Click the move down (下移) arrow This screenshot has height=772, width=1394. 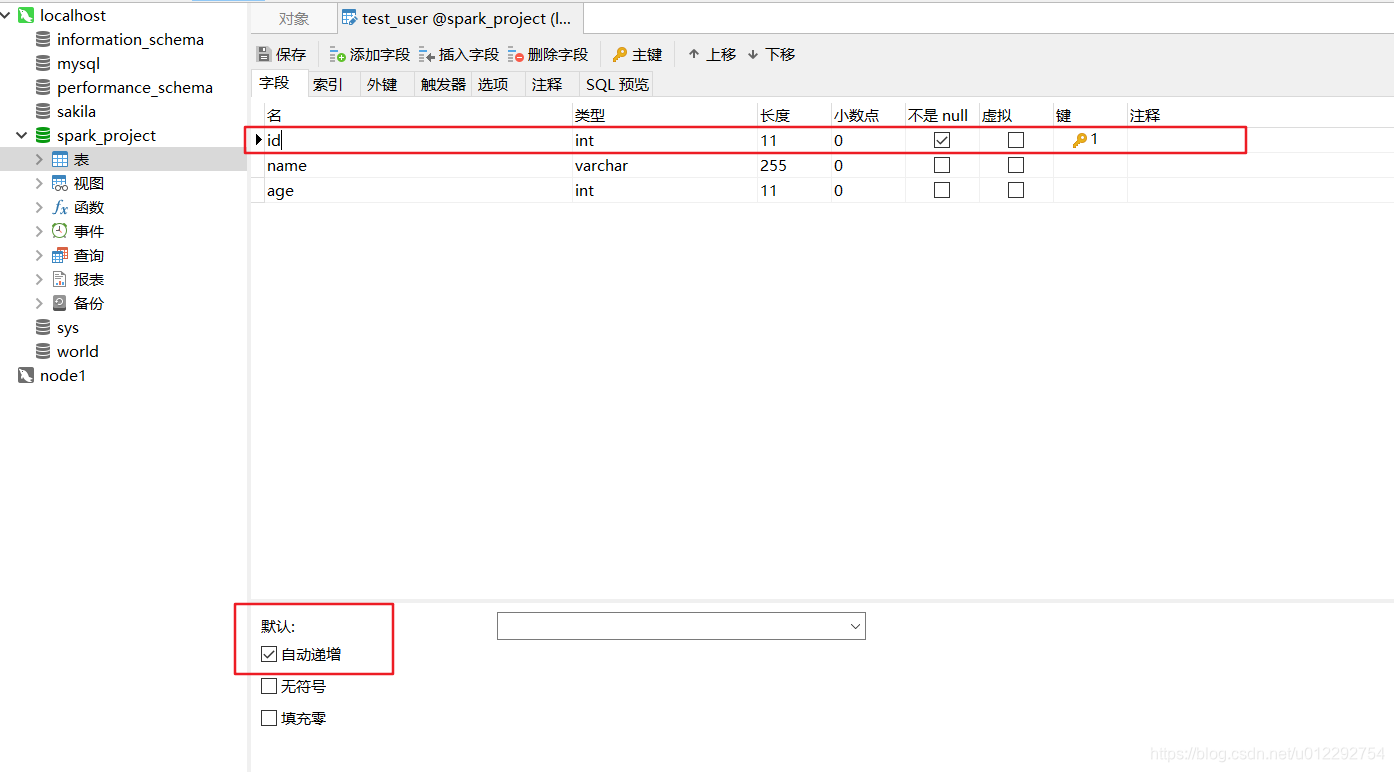[x=753, y=54]
